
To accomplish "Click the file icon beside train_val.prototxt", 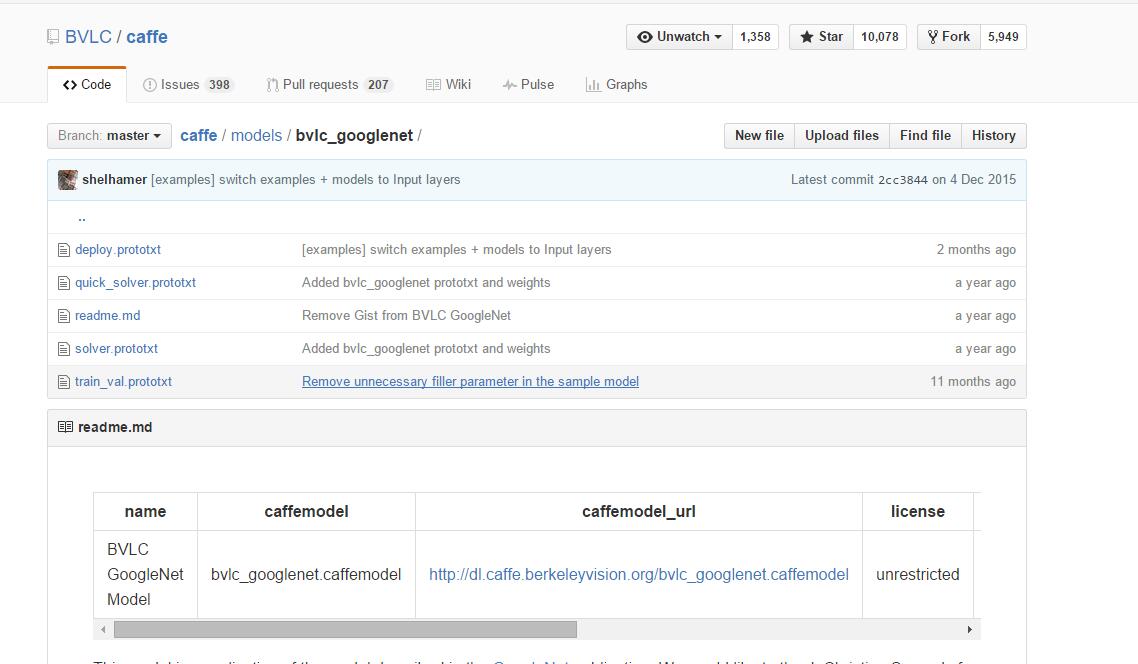I will pos(64,382).
